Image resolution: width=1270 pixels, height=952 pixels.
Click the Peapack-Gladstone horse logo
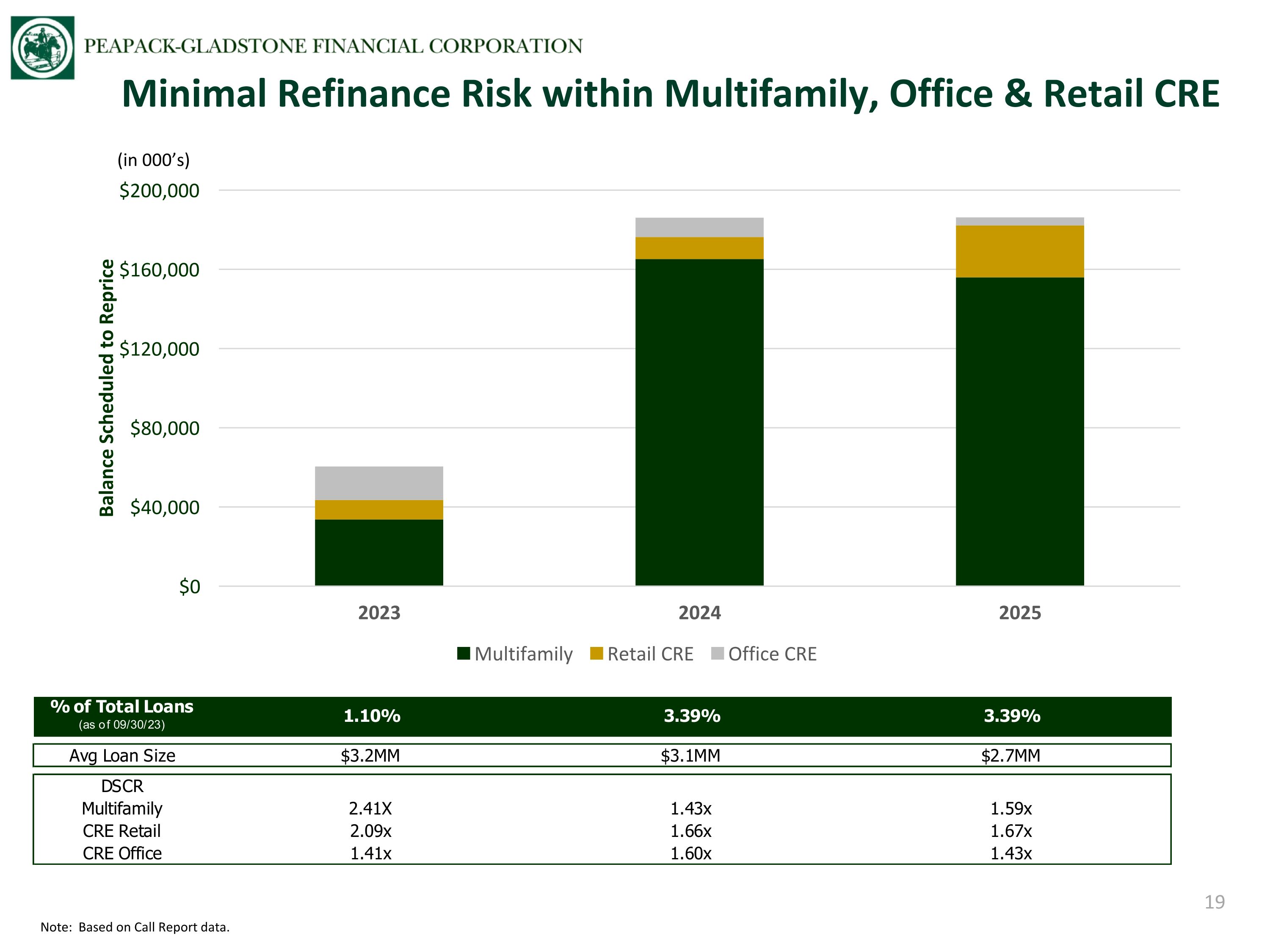[x=42, y=48]
